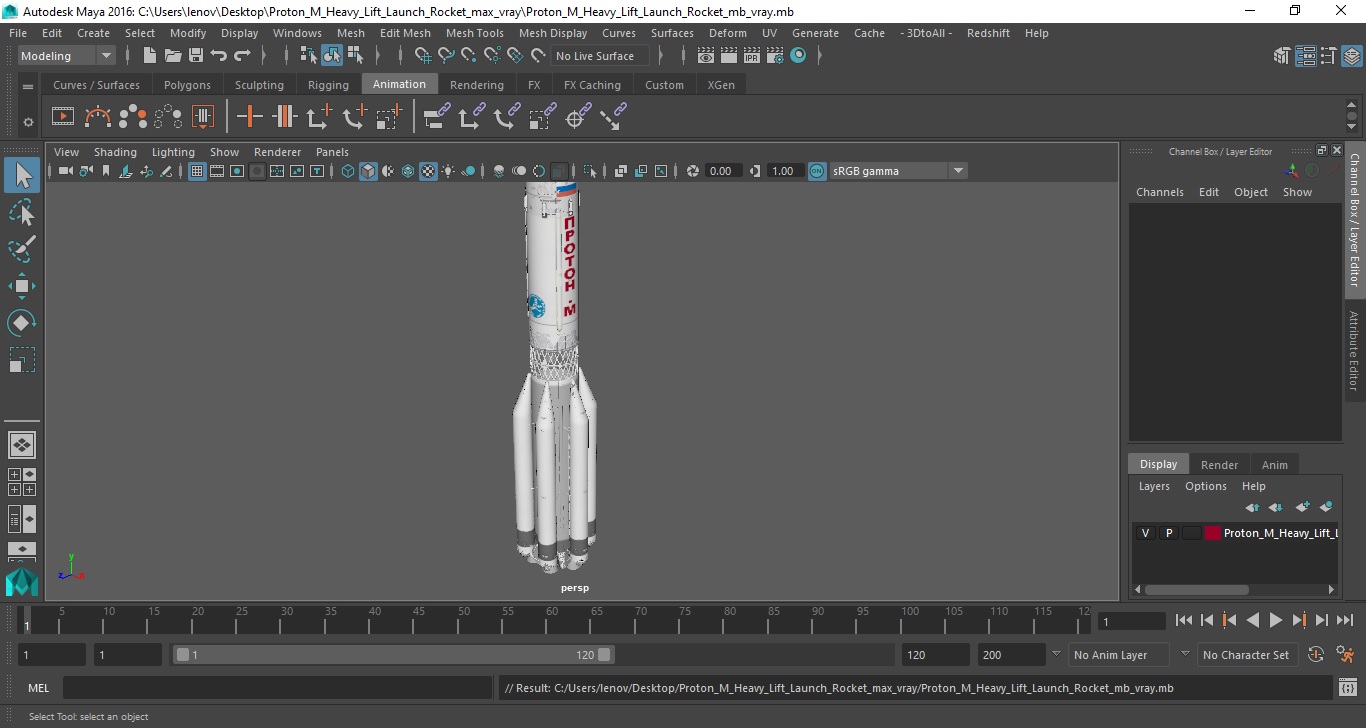The width and height of the screenshot is (1366, 728).
Task: Open the Layers menu in Layer Editor
Action: point(1154,486)
